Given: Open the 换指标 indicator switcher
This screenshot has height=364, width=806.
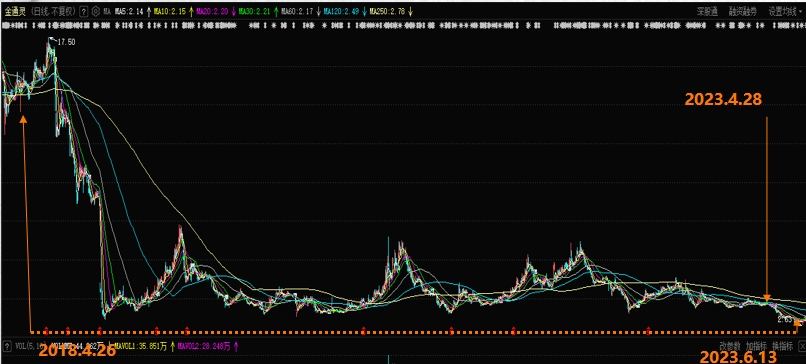Looking at the screenshot, I should point(783,346).
